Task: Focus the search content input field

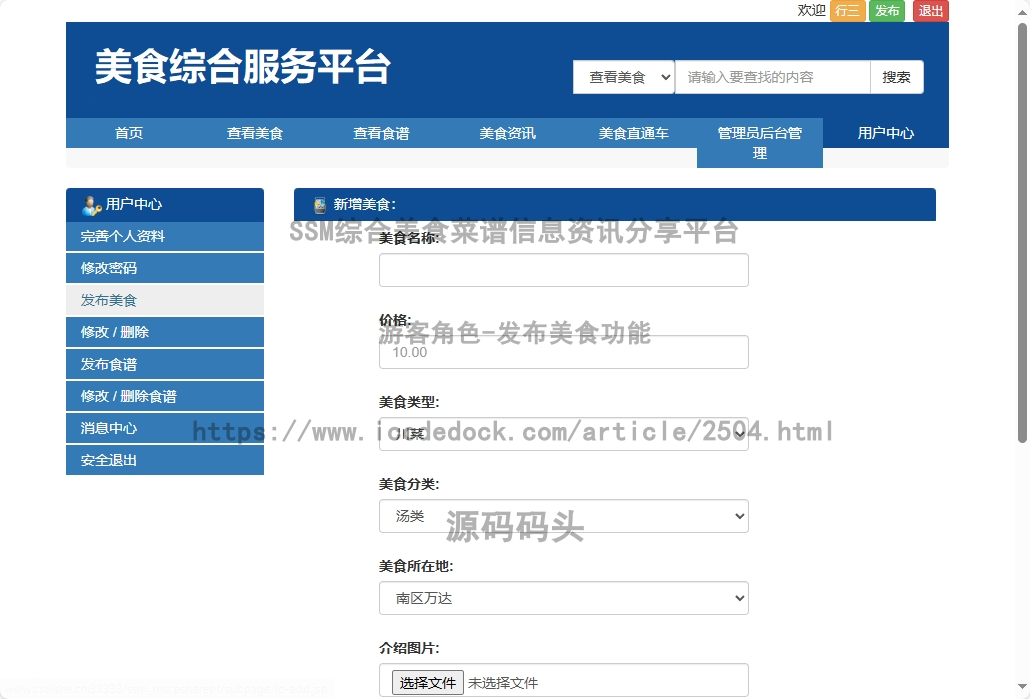Action: pyautogui.click(x=772, y=77)
